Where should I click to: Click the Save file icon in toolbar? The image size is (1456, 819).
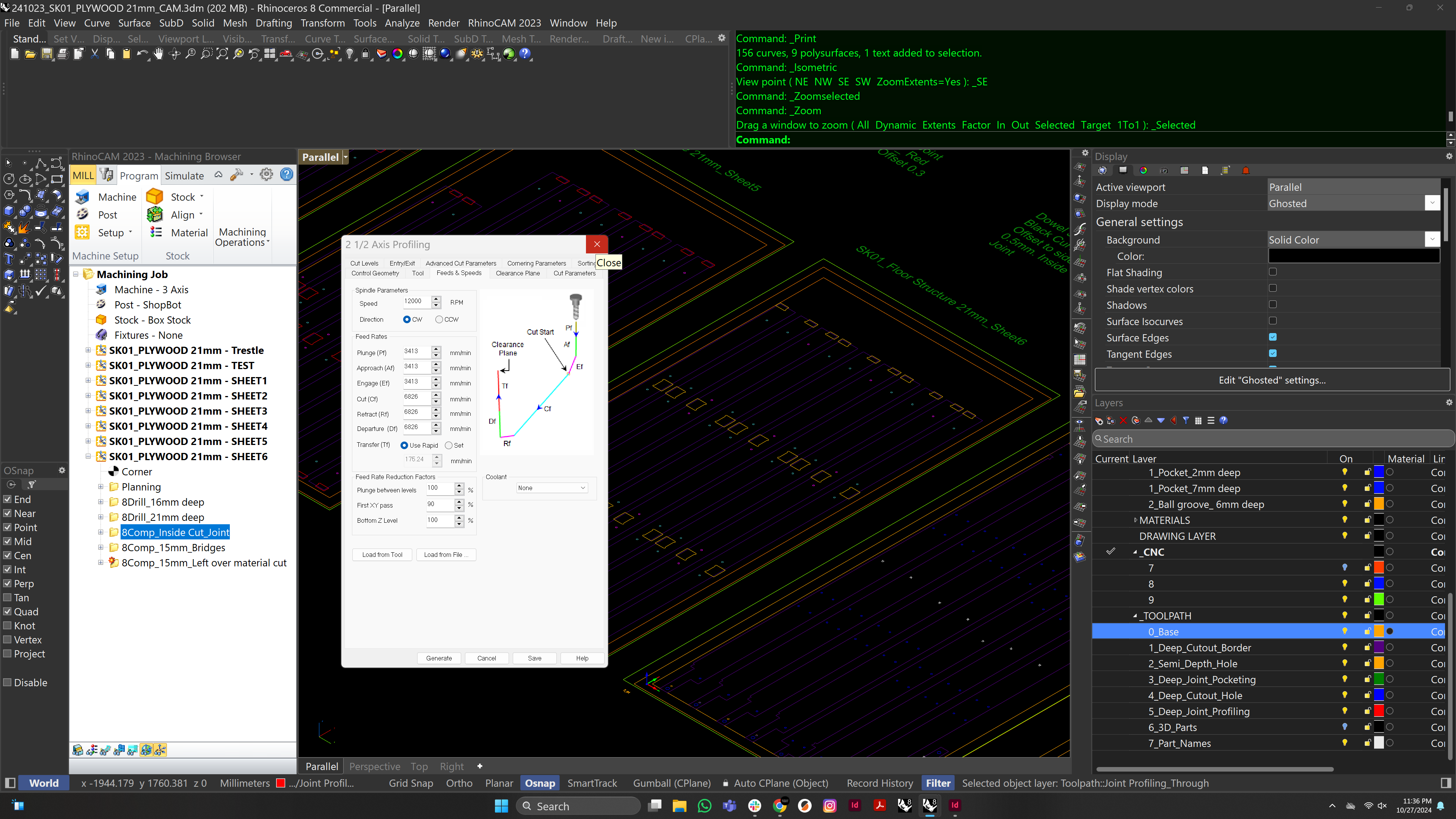(x=47, y=54)
